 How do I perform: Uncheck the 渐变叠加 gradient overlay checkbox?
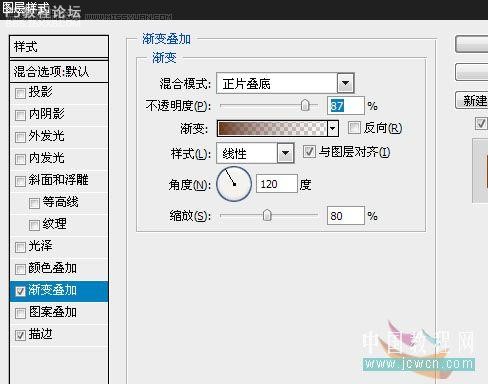tap(20, 291)
